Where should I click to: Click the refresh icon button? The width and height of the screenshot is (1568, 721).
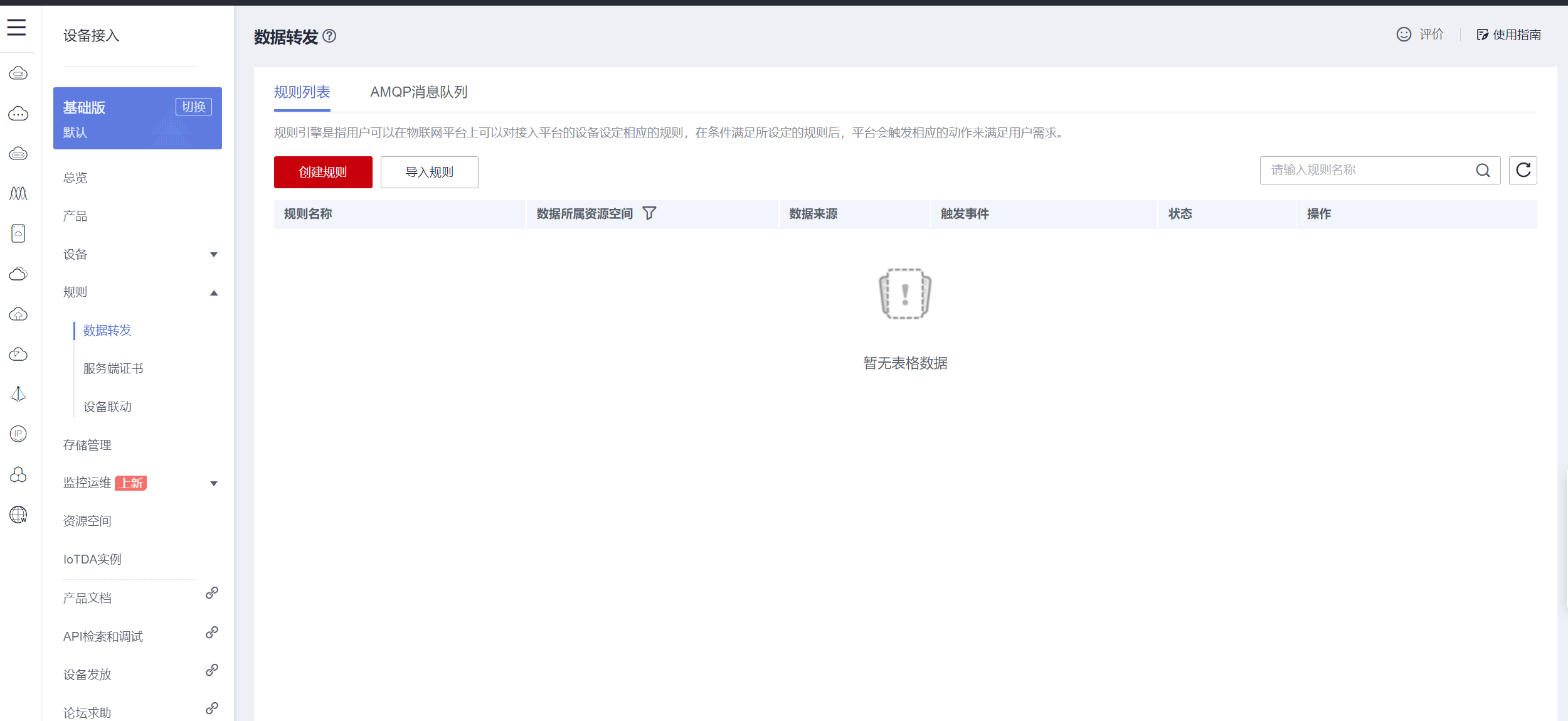[1523, 170]
